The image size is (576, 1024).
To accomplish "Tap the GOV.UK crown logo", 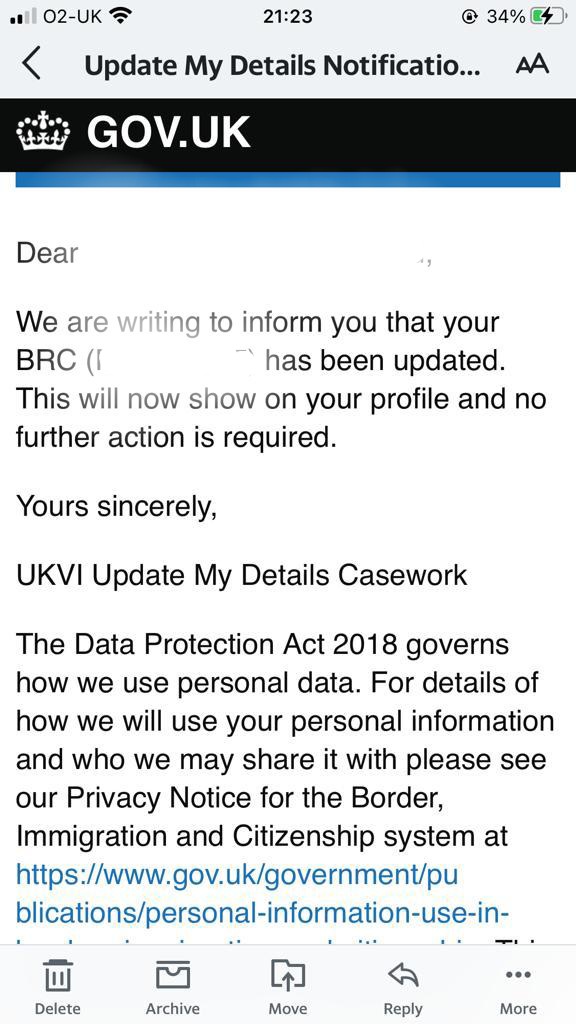I will click(x=43, y=131).
